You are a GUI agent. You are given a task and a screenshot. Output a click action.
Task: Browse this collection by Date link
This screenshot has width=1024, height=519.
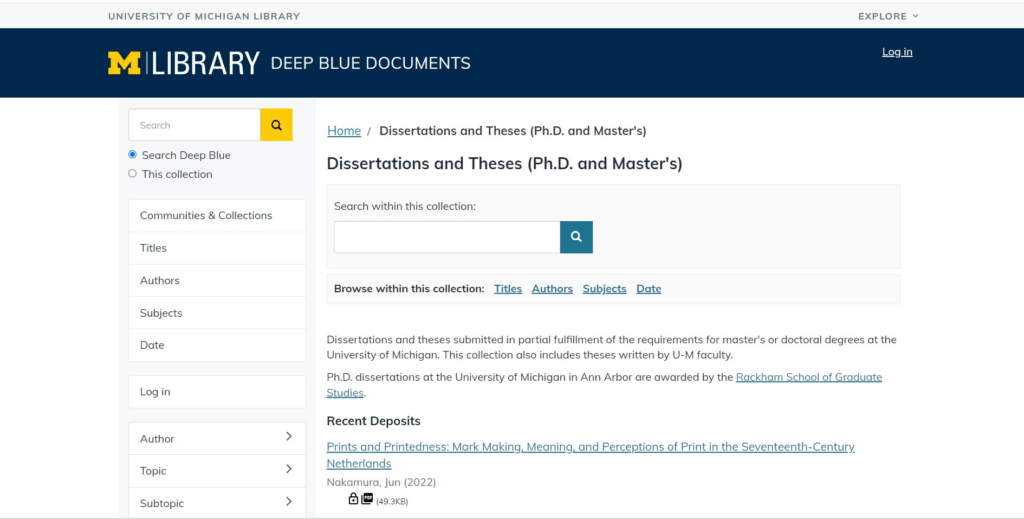click(648, 289)
